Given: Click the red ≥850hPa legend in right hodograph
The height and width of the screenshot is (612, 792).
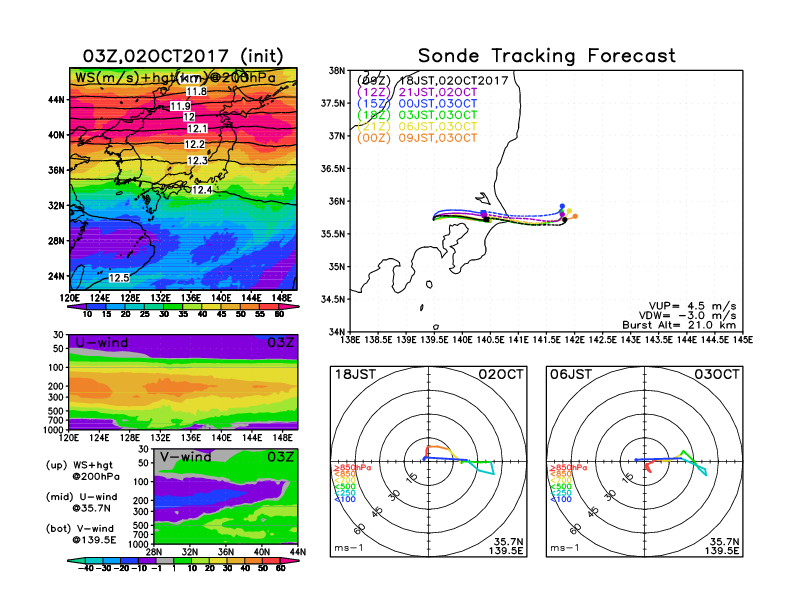Looking at the screenshot, I should pos(568,468).
